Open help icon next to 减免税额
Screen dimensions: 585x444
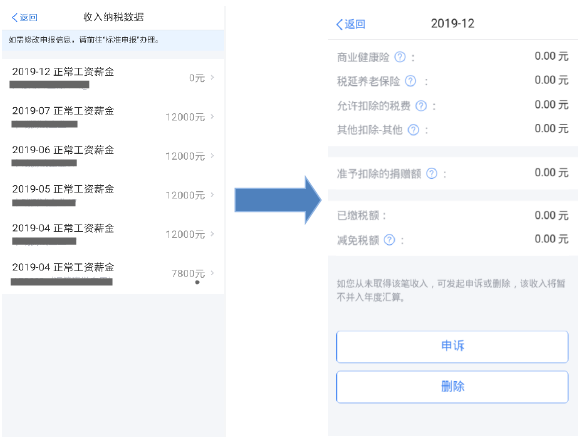(389, 240)
